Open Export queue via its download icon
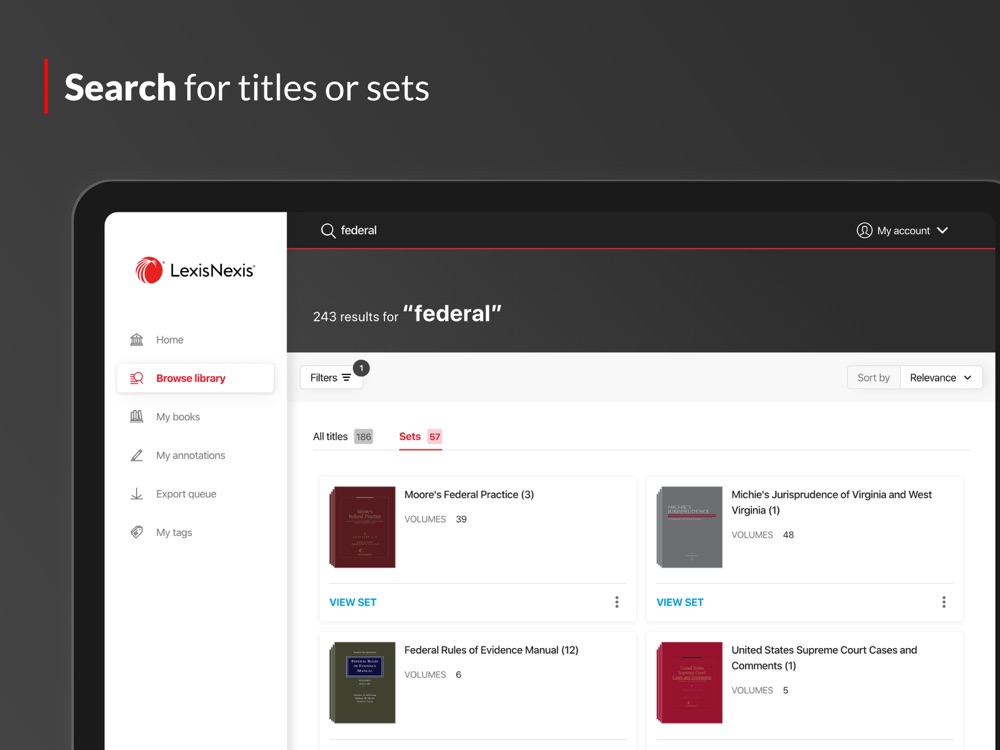The width and height of the screenshot is (1000, 750). [x=137, y=493]
